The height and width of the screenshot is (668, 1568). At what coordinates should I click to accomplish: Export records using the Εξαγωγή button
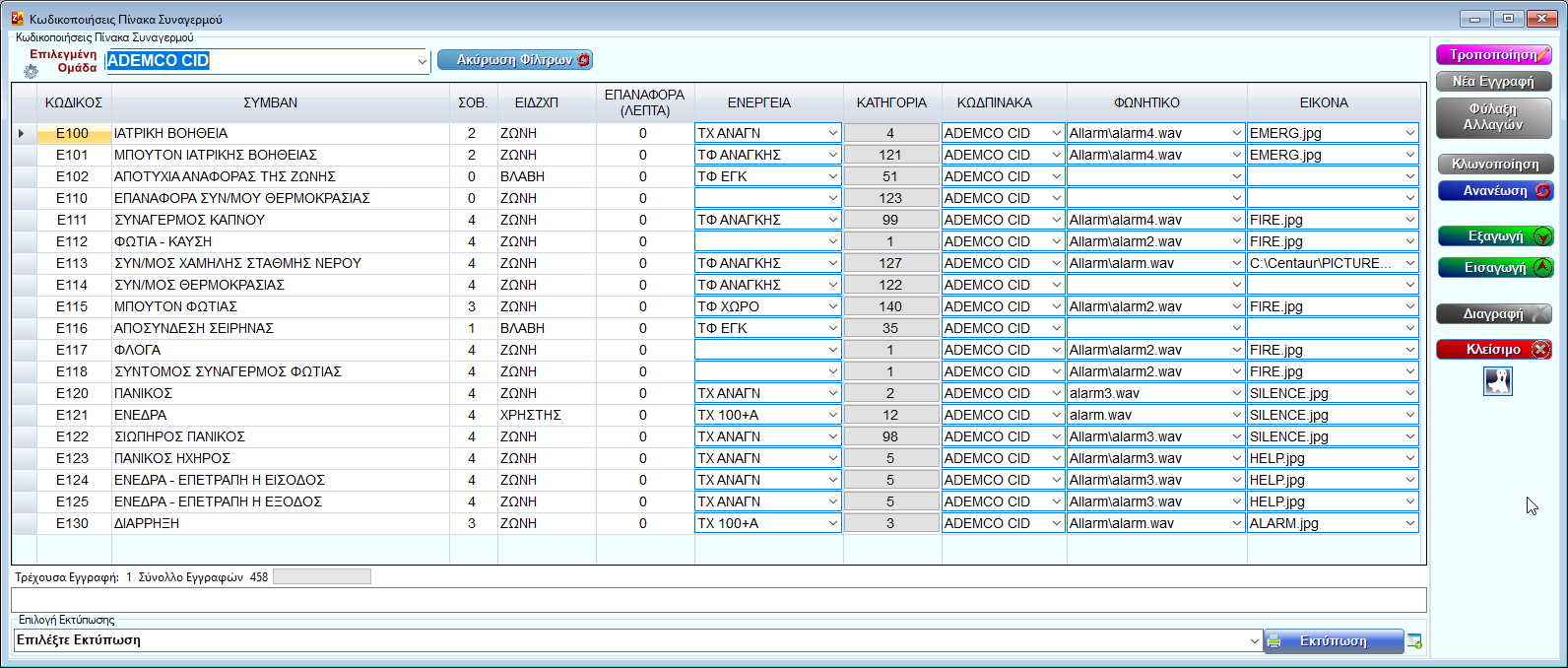pos(1494,236)
